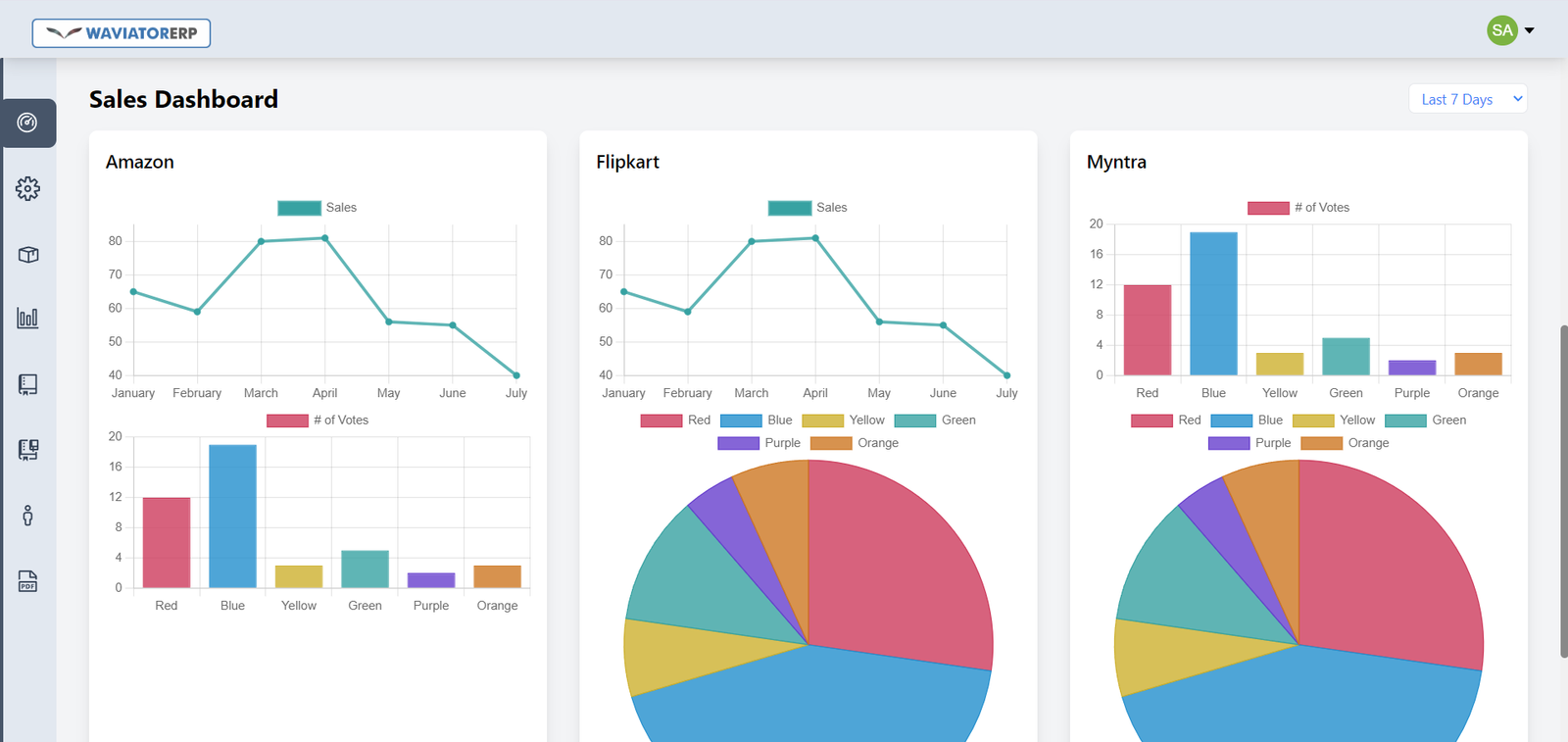Click the May data point in Flipkart line chart
Screen dimensions: 1568x742
click(x=879, y=322)
